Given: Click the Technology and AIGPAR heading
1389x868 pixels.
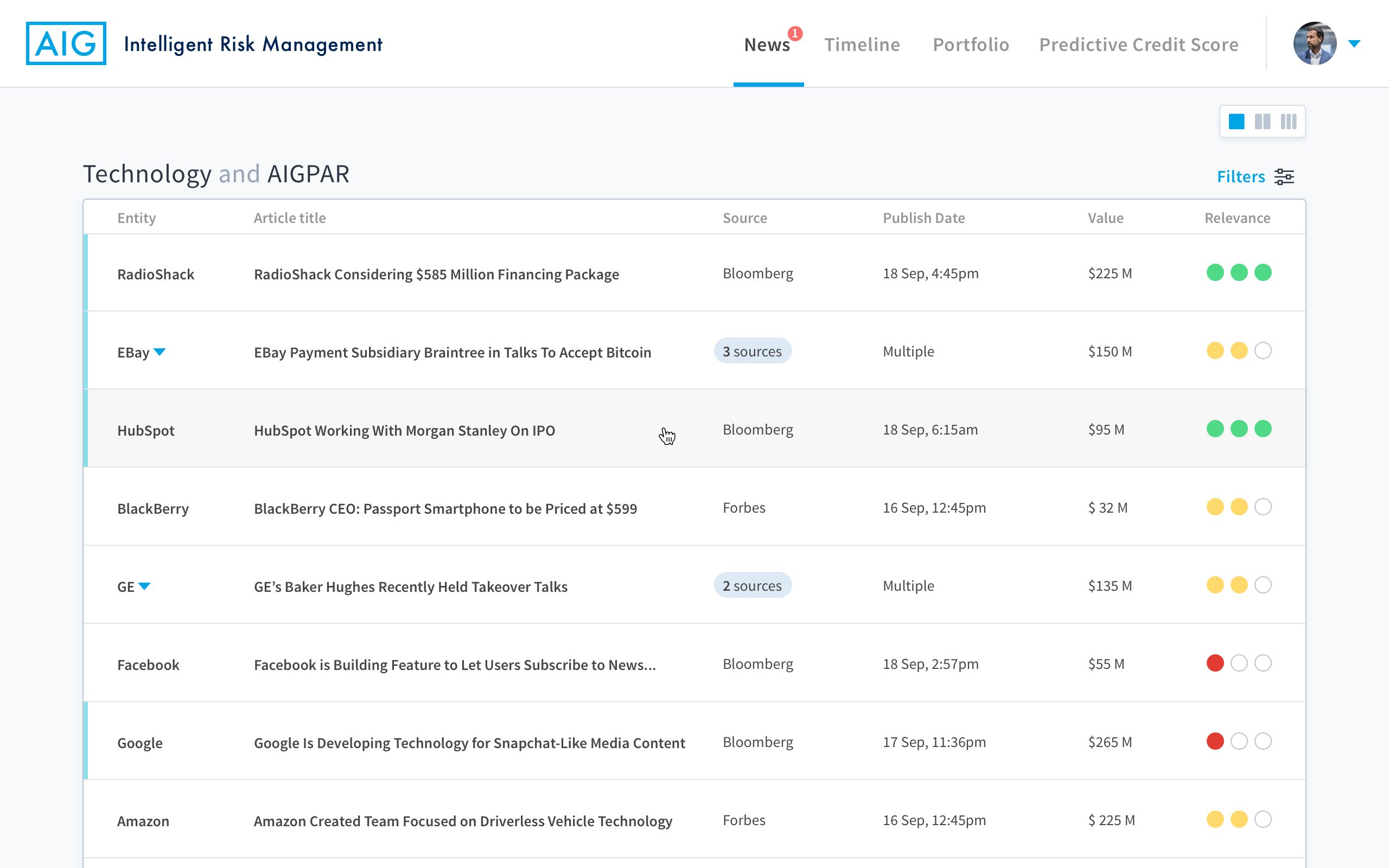Looking at the screenshot, I should click(x=216, y=174).
